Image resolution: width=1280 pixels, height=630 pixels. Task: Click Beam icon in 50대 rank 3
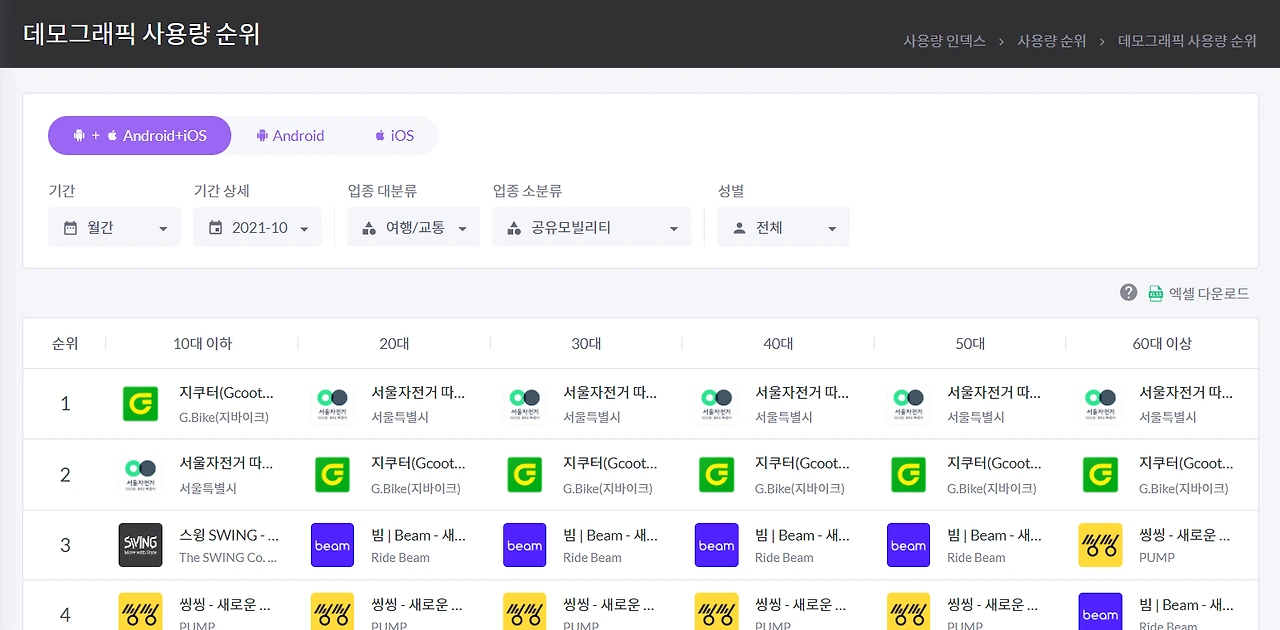[908, 545]
